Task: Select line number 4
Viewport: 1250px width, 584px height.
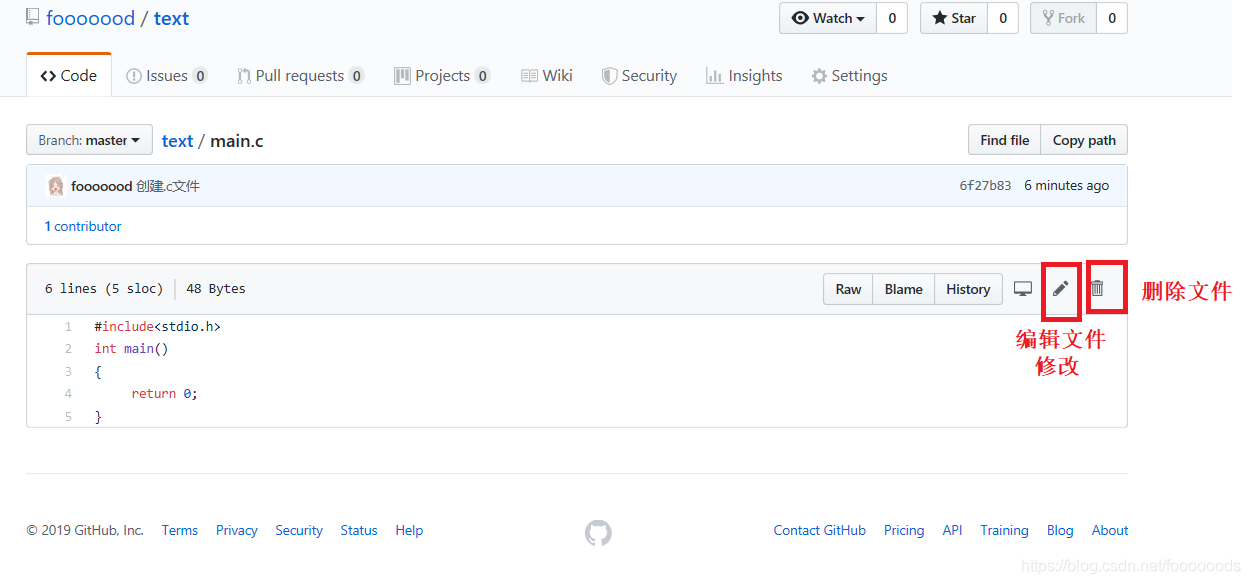Action: pos(68,394)
